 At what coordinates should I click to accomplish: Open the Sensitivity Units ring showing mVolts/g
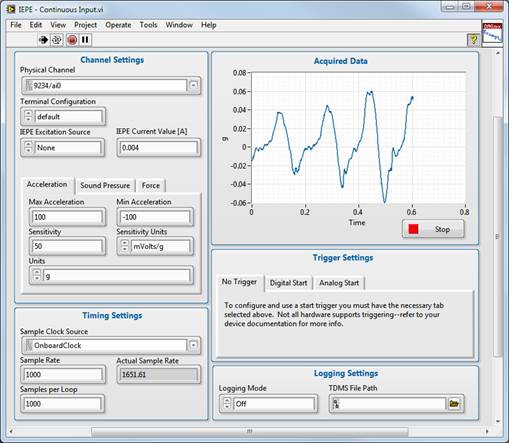coord(160,246)
